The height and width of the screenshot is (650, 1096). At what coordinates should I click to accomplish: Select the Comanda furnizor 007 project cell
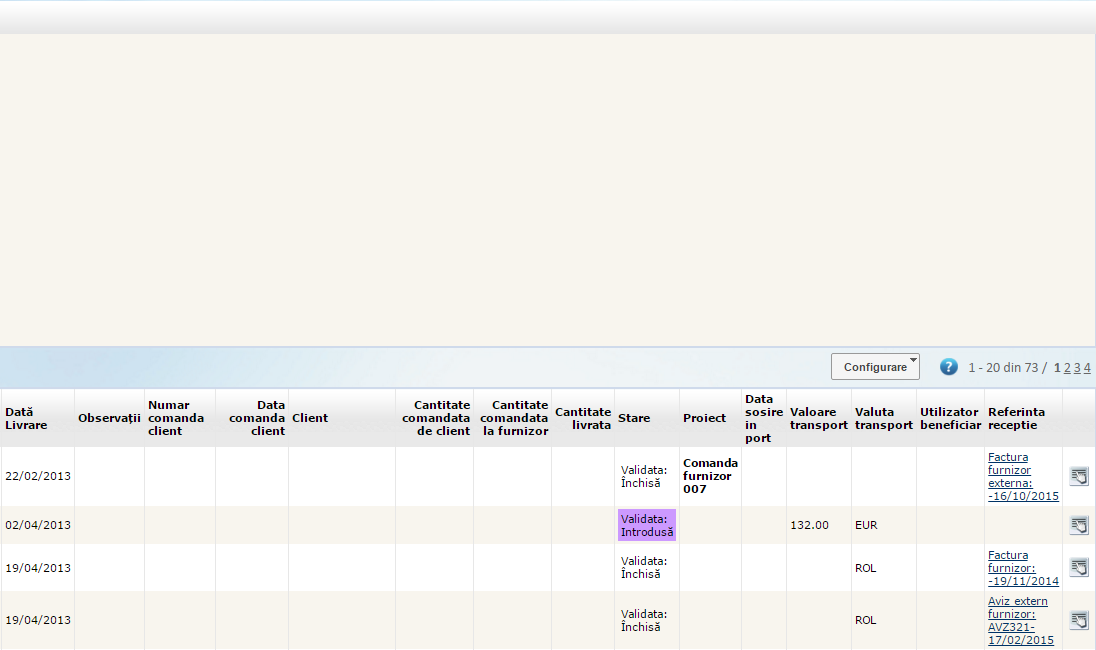point(710,476)
